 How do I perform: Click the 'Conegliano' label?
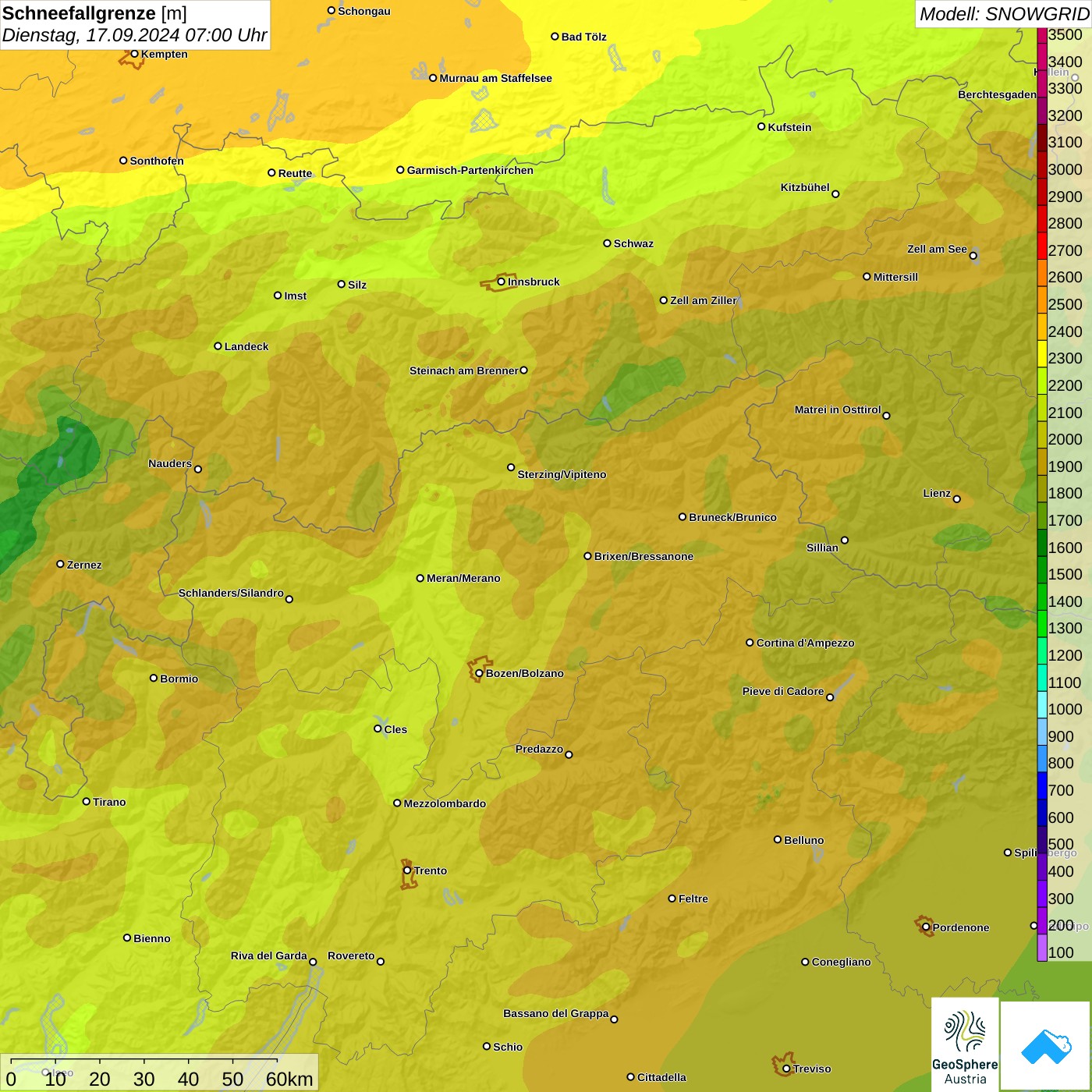(x=841, y=962)
